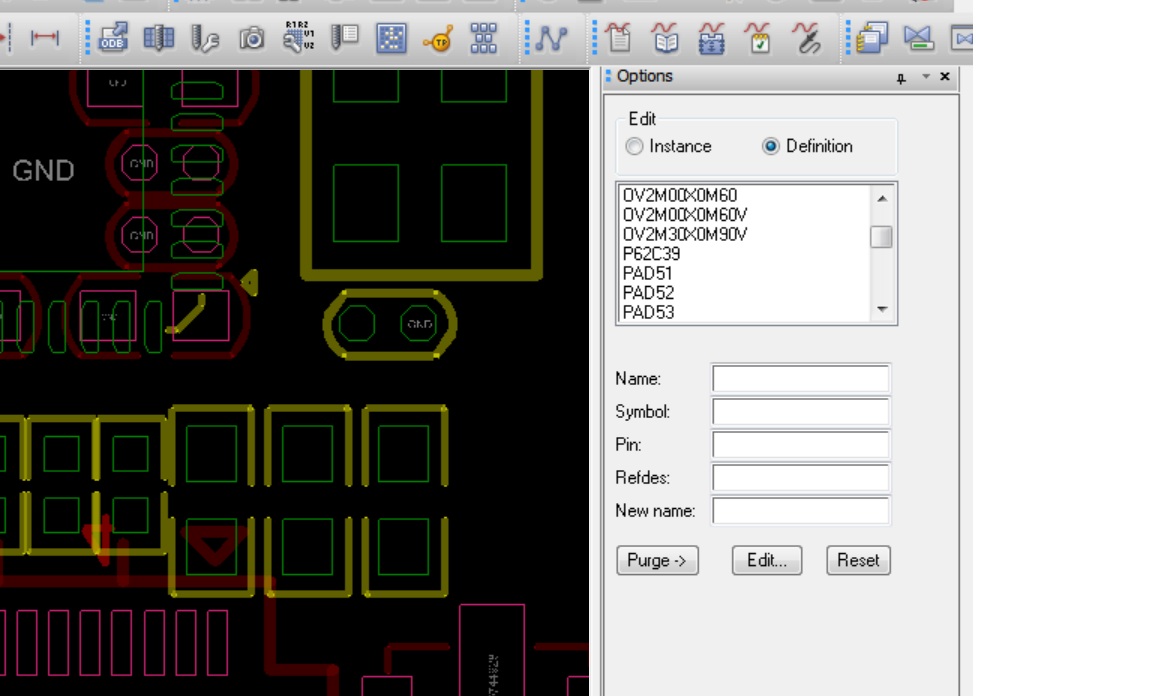Open the NC drill customization icon

pyautogui.click(x=159, y=37)
